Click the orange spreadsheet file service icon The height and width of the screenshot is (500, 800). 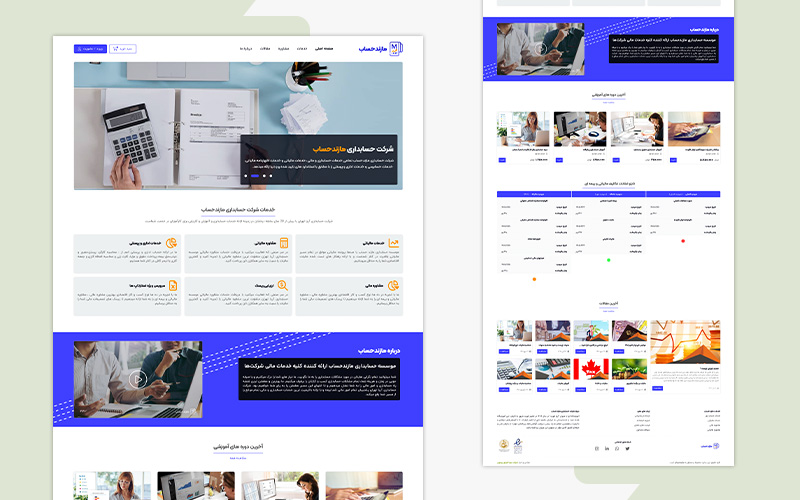(173, 285)
